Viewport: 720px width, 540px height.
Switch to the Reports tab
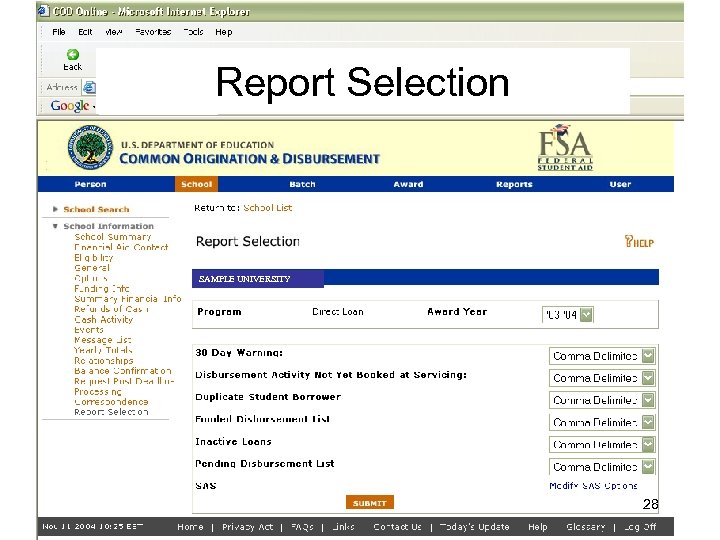click(514, 184)
